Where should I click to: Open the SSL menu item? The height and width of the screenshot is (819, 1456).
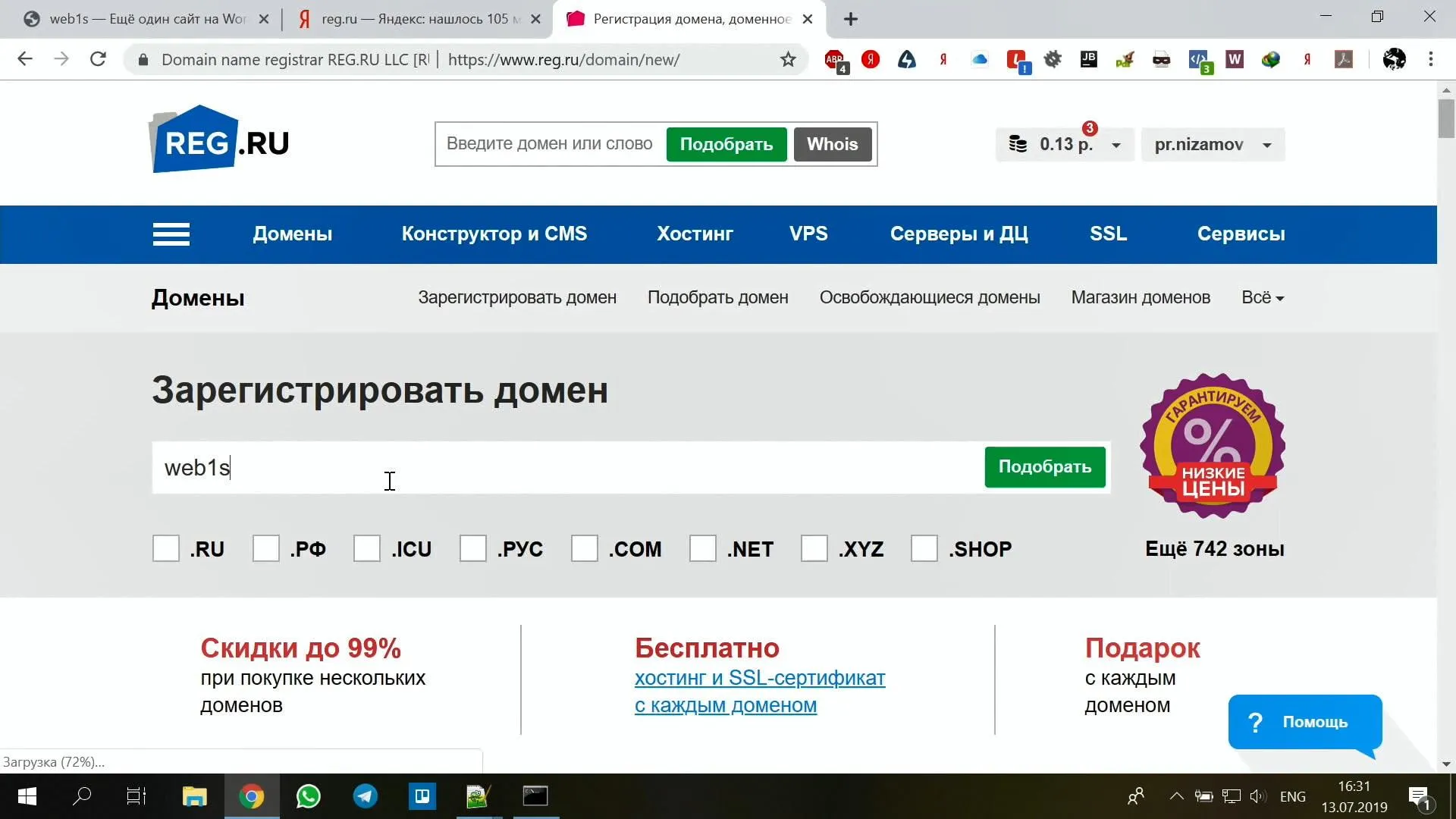coord(1108,234)
